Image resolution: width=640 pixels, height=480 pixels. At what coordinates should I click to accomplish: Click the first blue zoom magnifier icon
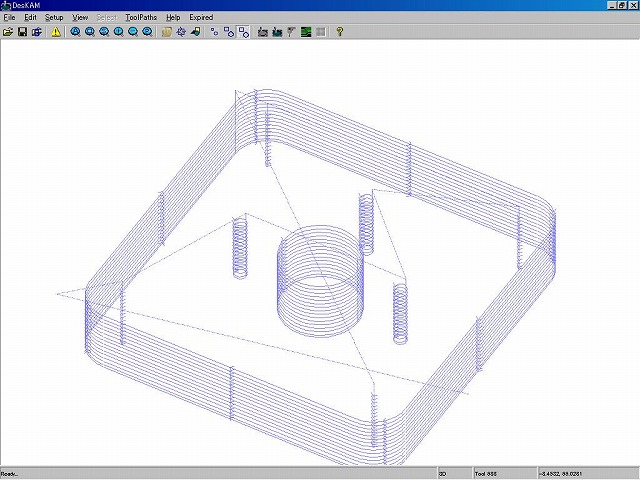click(75, 32)
